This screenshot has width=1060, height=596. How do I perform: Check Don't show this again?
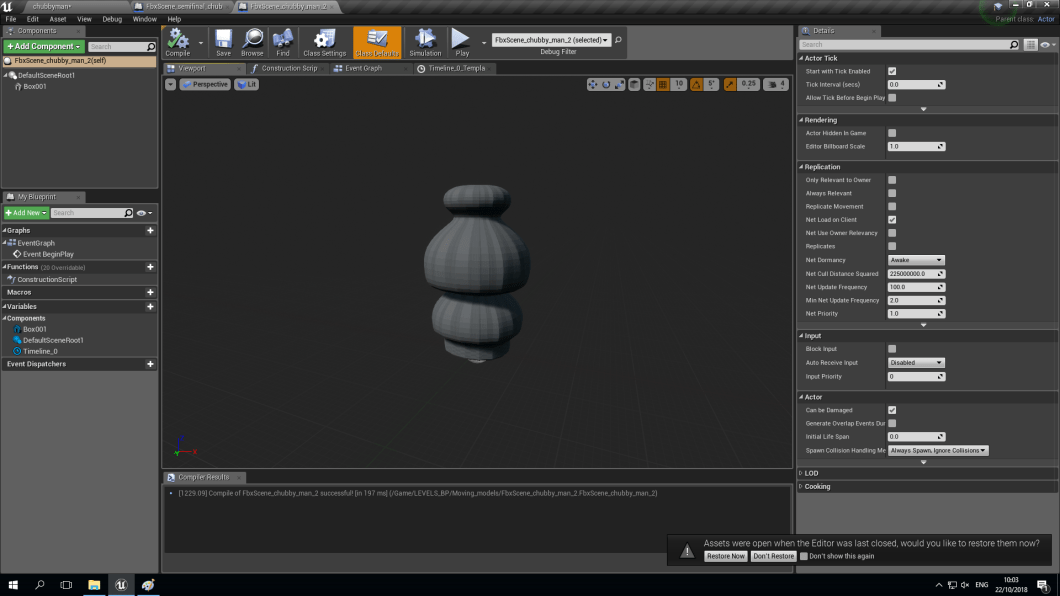pyautogui.click(x=804, y=556)
